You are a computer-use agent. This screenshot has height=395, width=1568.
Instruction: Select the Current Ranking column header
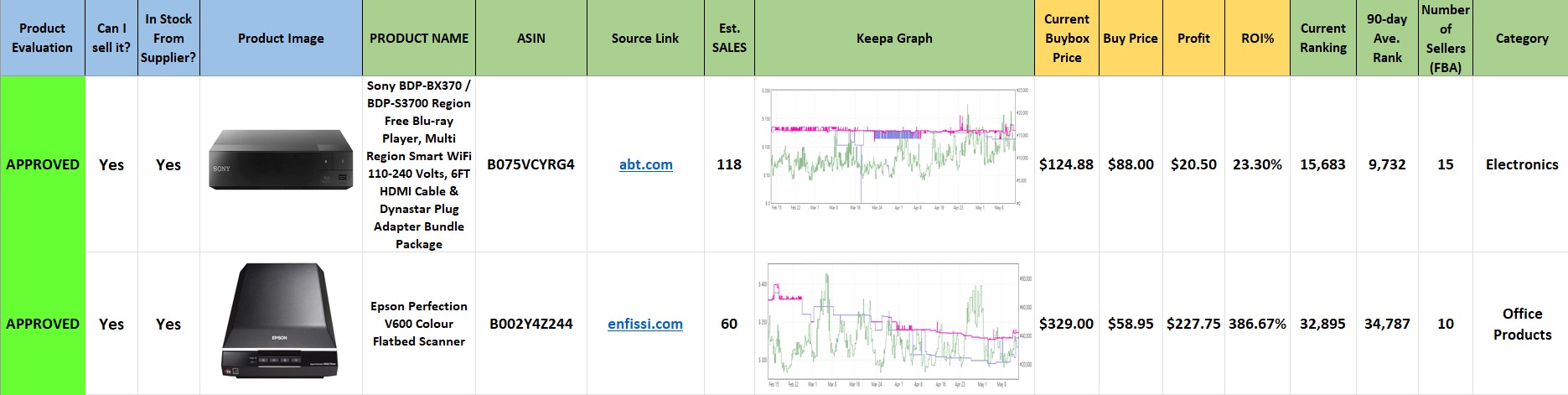1323,39
